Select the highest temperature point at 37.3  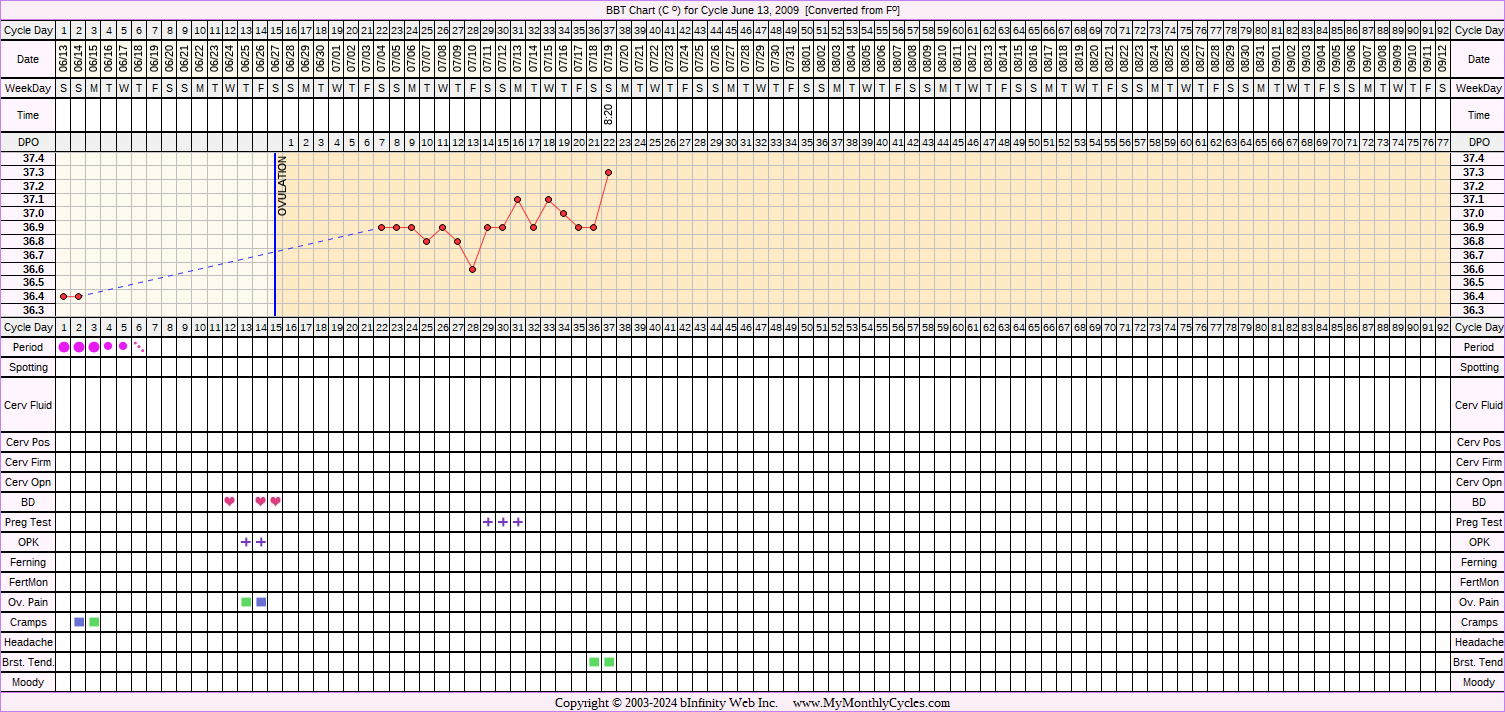pyautogui.click(x=608, y=172)
